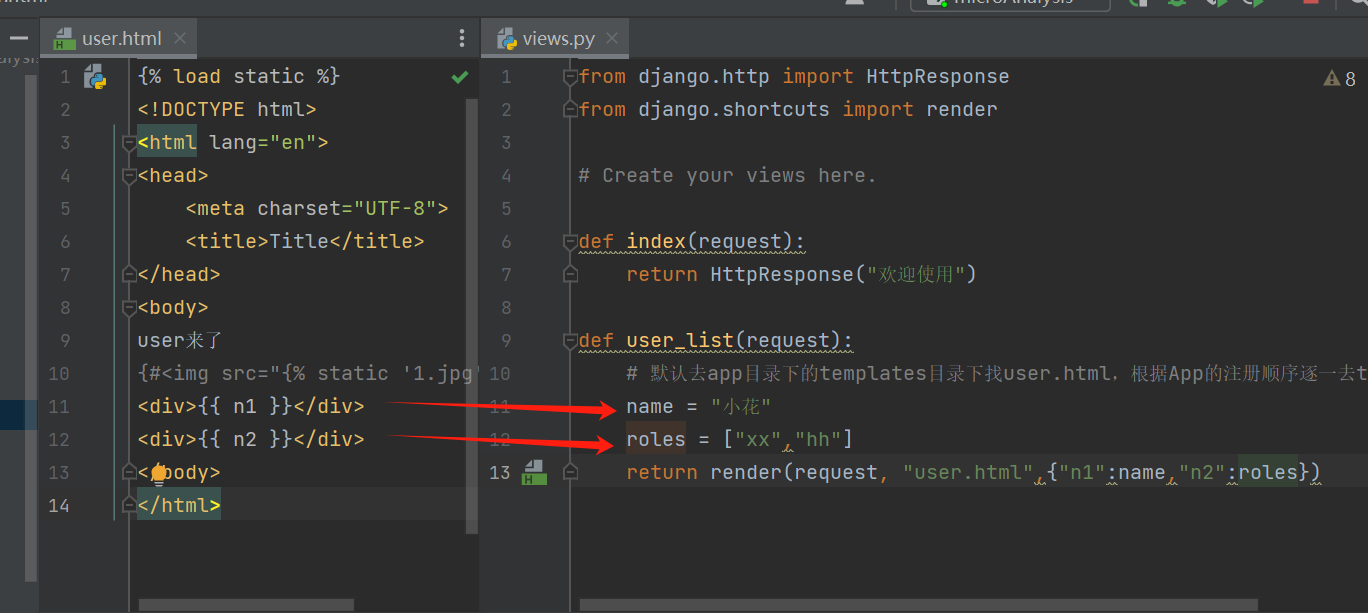This screenshot has height=613, width=1368.
Task: Click the 'index' function name
Action: click(656, 242)
